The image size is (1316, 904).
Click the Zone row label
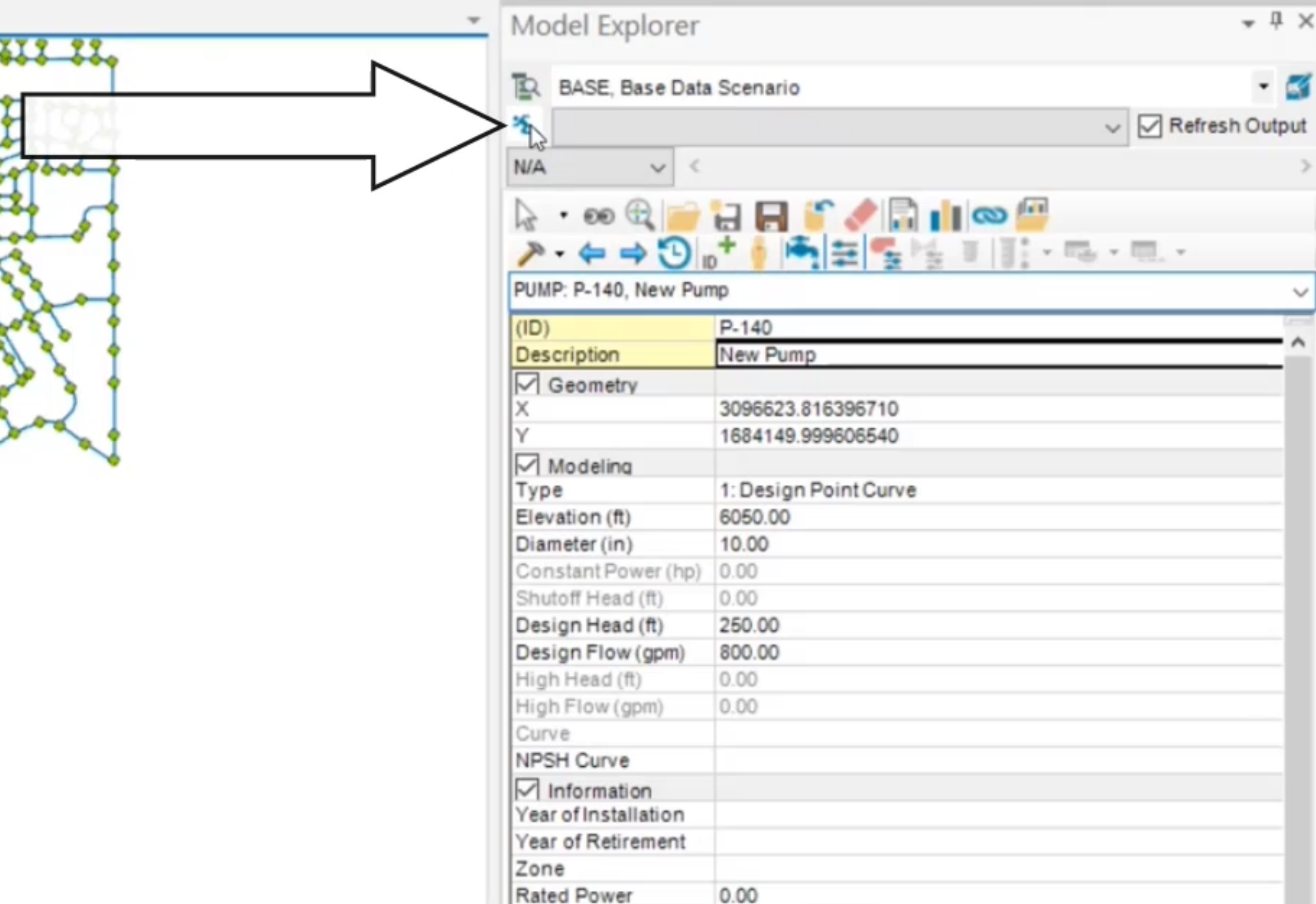point(540,869)
